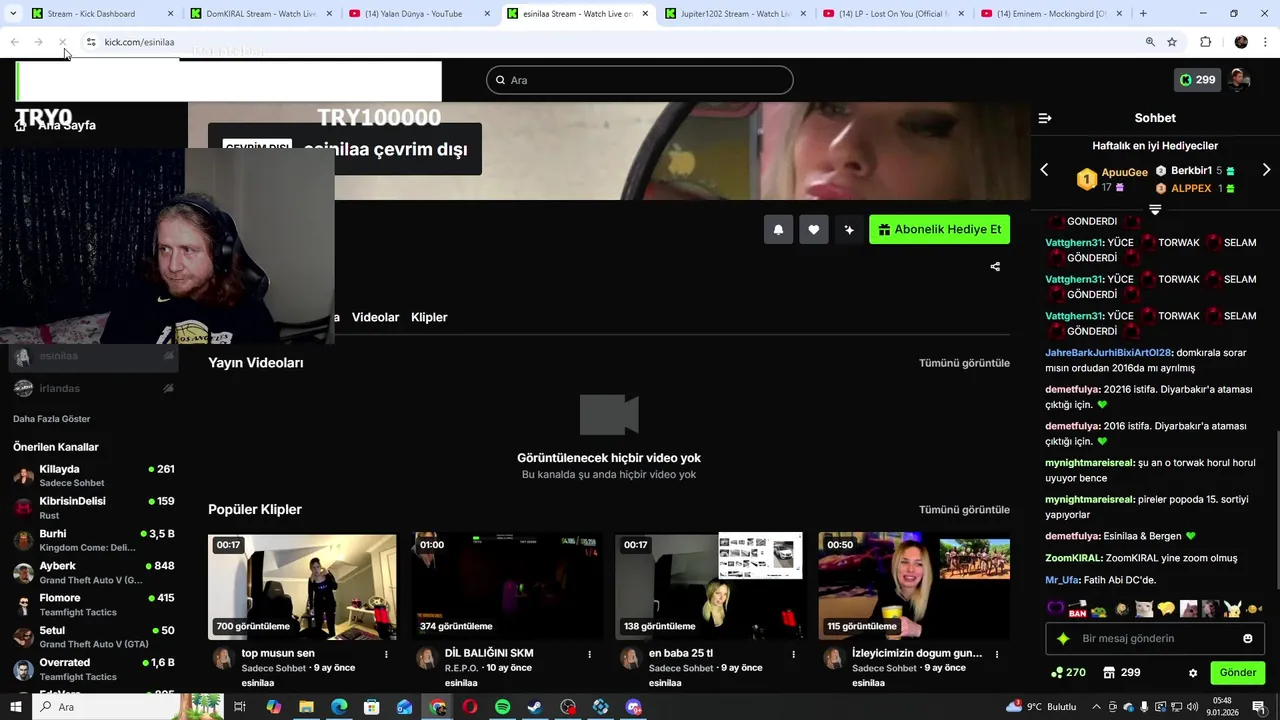Open Steam from the taskbar
Screen dimensions: 1280x720
[535, 707]
